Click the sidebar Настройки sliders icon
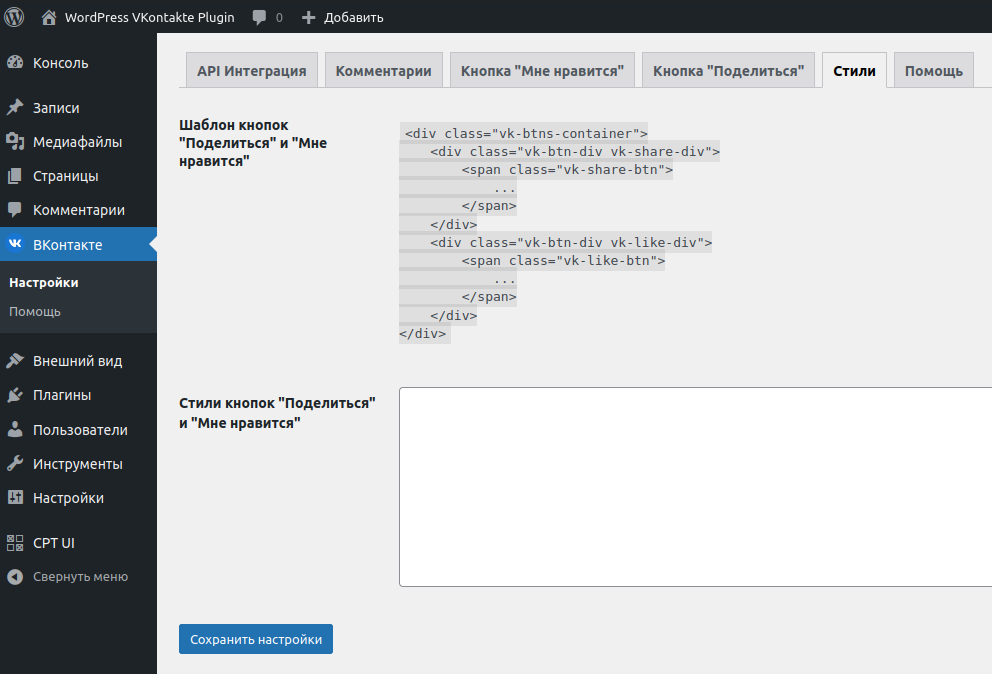 click(x=15, y=497)
